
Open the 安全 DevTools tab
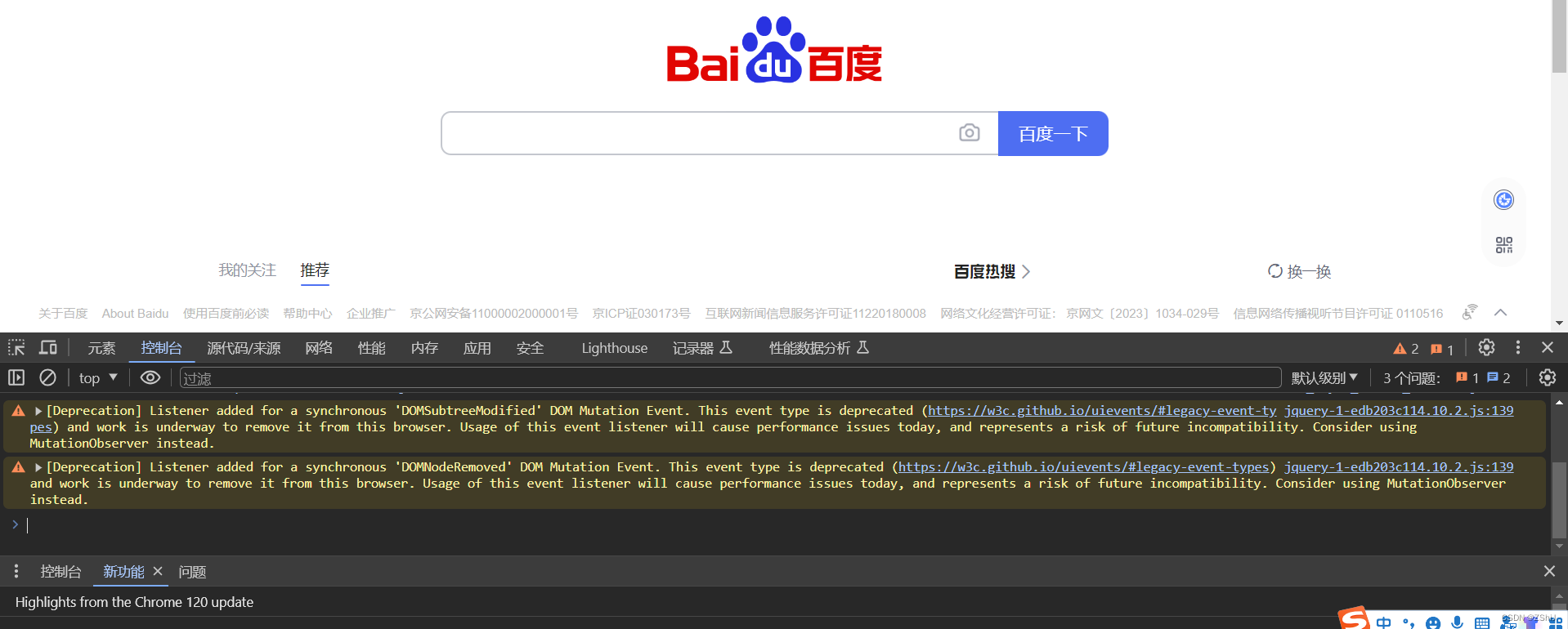pos(530,348)
